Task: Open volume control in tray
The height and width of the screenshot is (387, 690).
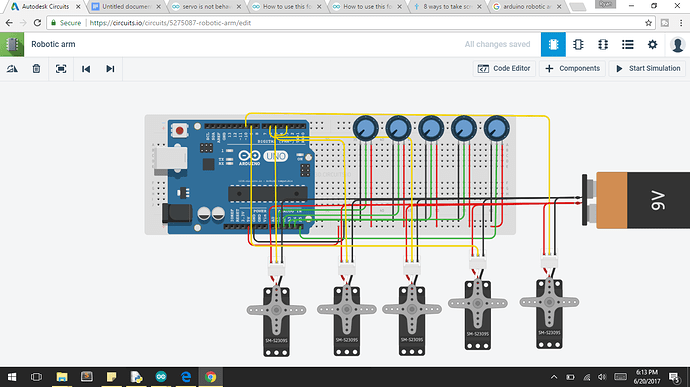Action: tap(602, 377)
